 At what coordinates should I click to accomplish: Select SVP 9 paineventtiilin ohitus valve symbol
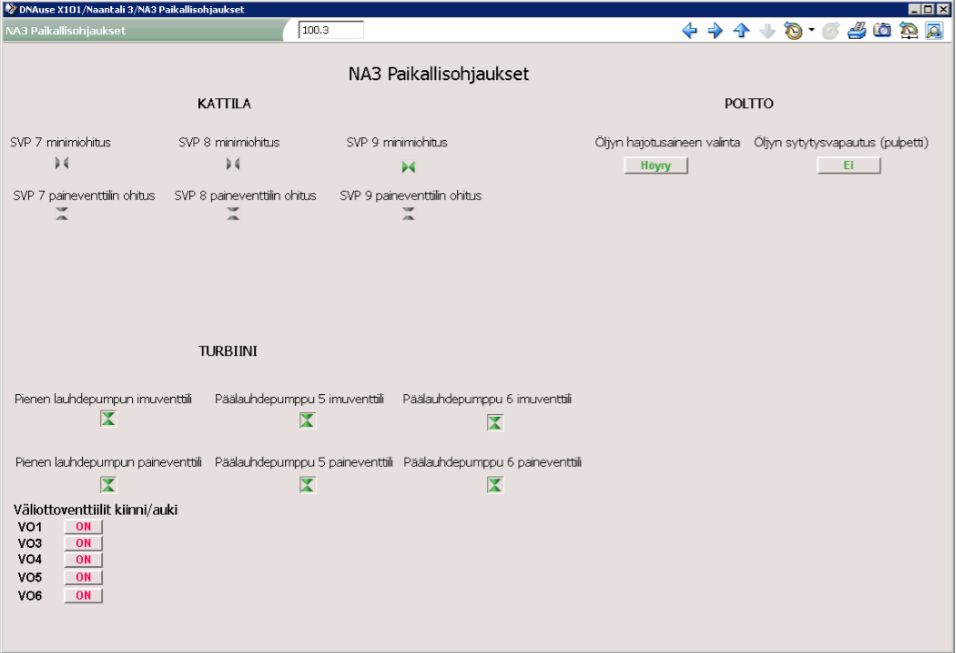[408, 213]
